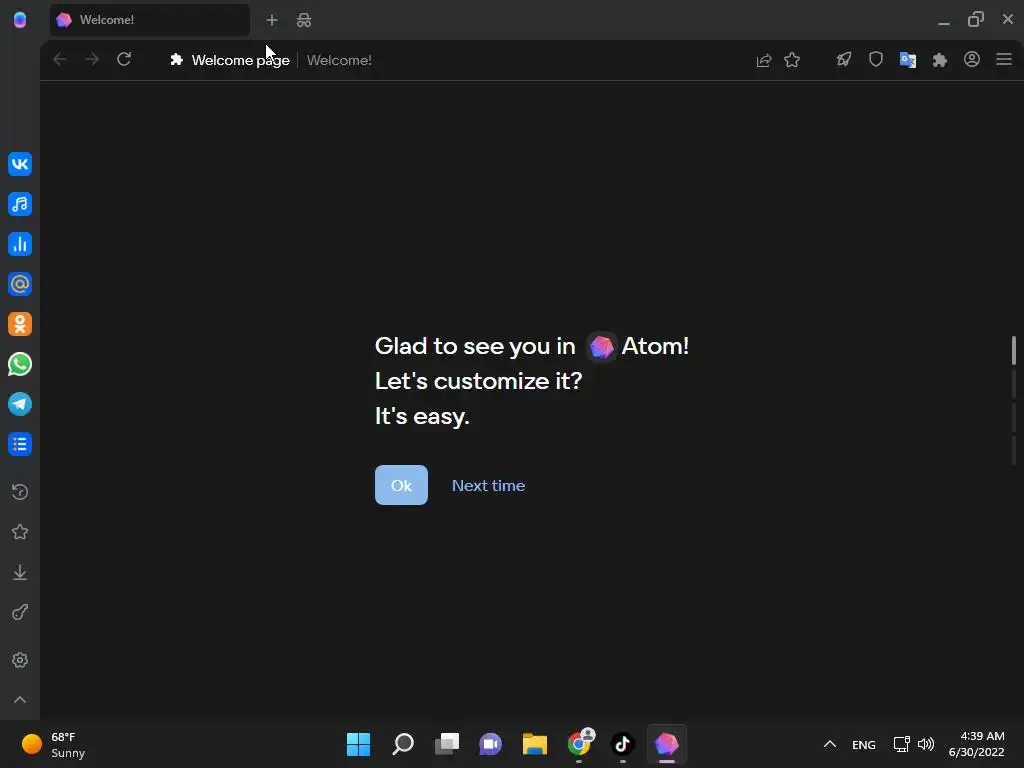Reload the current page
Screen dimensions: 1024x768
[x=124, y=59]
